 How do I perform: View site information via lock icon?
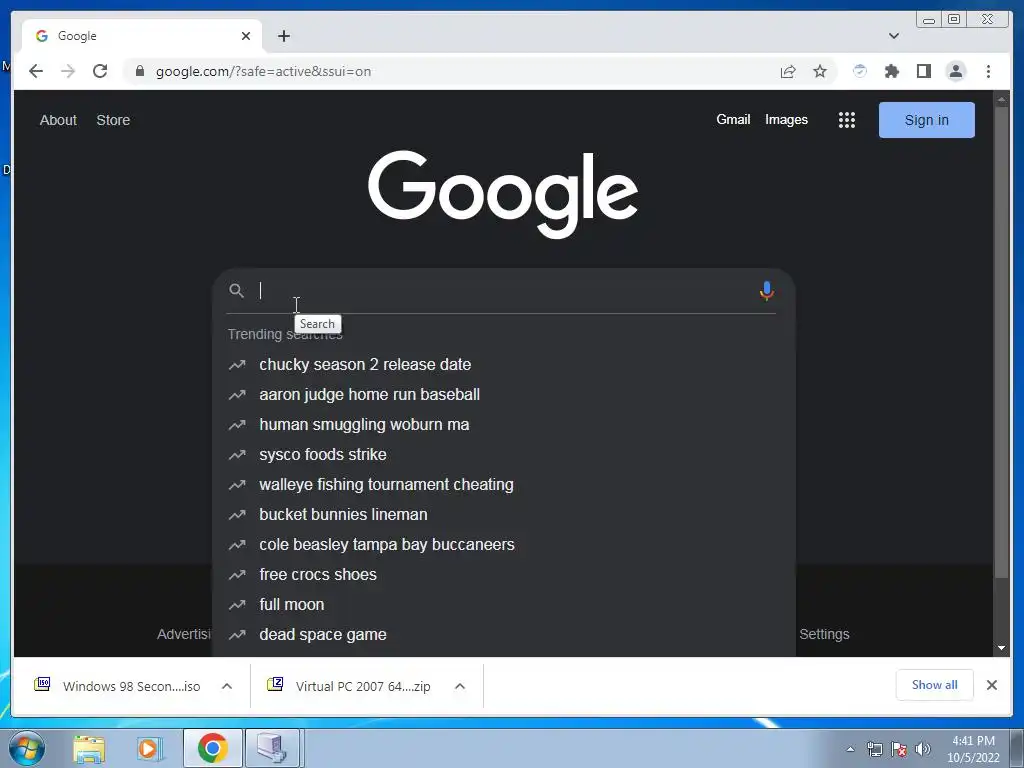click(x=139, y=71)
